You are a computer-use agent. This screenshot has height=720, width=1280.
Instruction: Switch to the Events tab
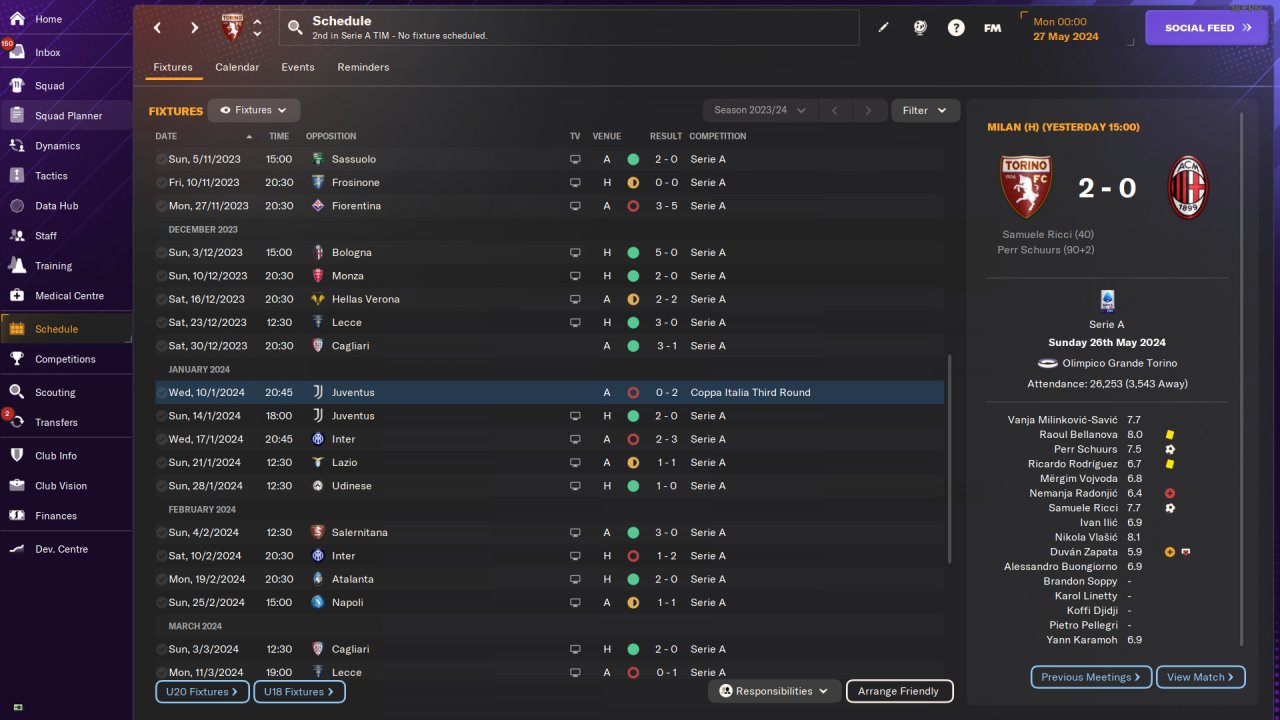tap(298, 67)
